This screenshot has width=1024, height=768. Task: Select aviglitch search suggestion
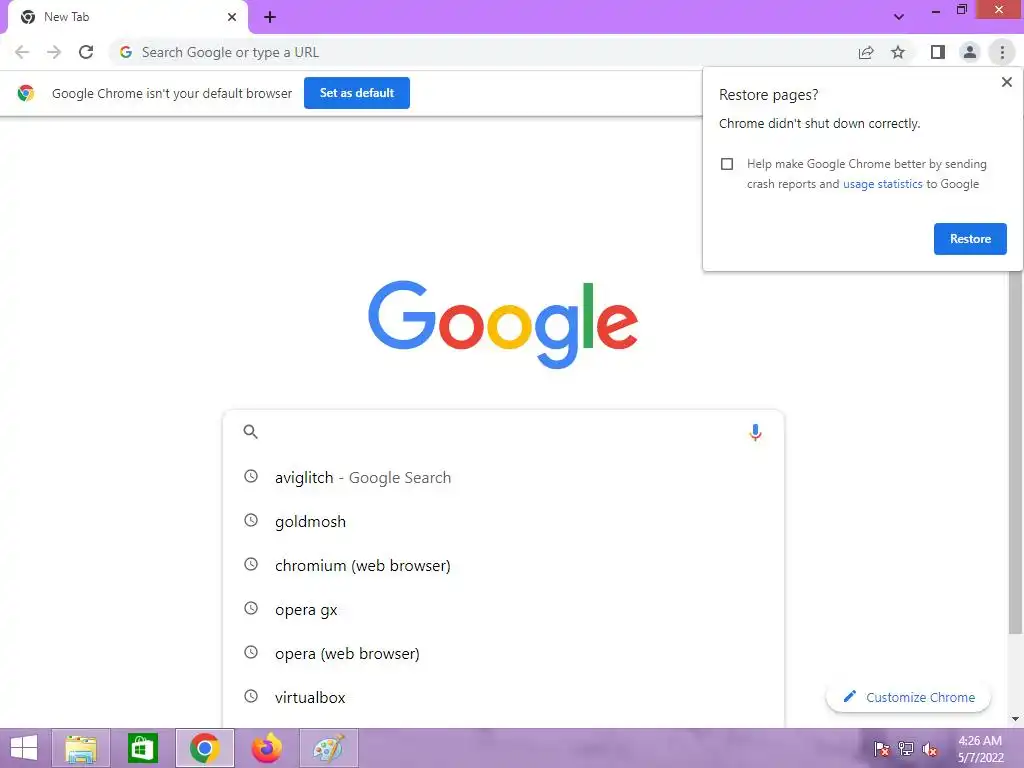(x=503, y=477)
